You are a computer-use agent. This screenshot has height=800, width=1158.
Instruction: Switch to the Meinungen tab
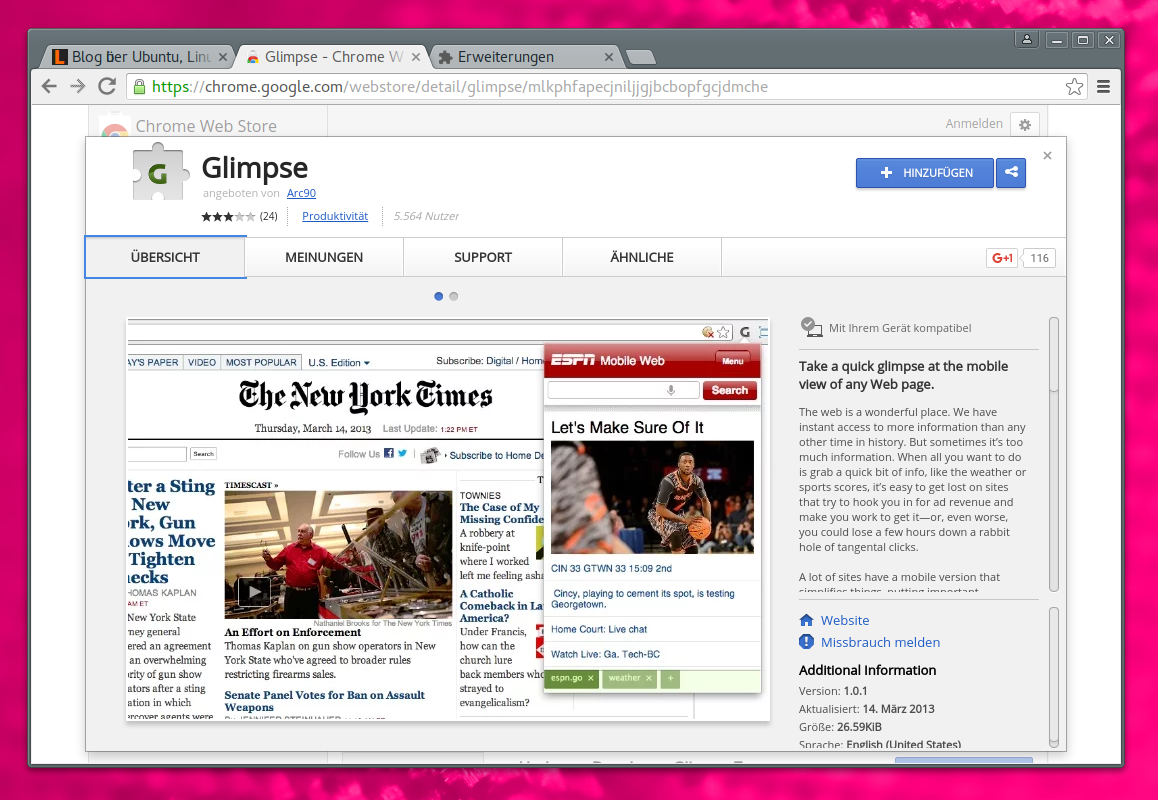tap(323, 257)
